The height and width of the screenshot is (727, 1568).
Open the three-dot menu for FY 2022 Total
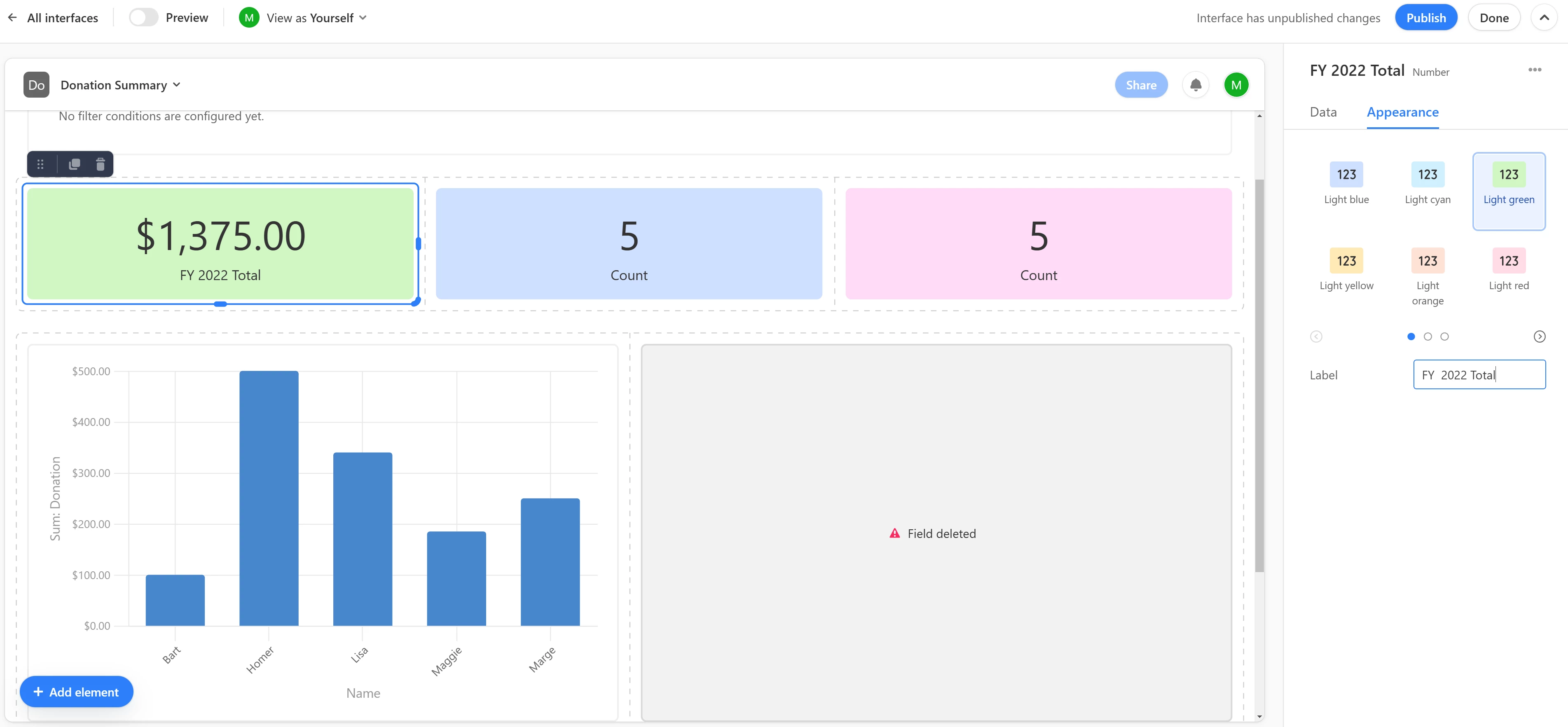pos(1535,70)
